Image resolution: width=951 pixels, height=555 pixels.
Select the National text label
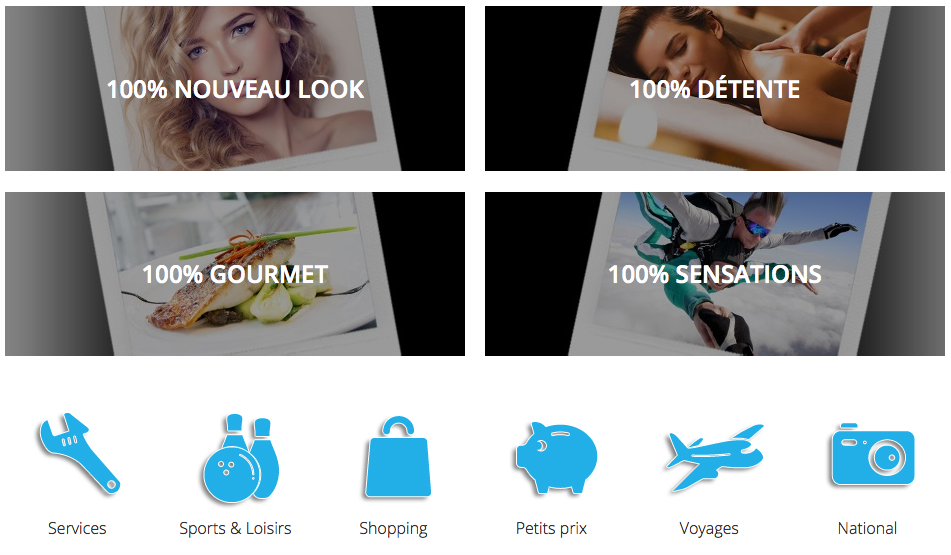tap(867, 528)
